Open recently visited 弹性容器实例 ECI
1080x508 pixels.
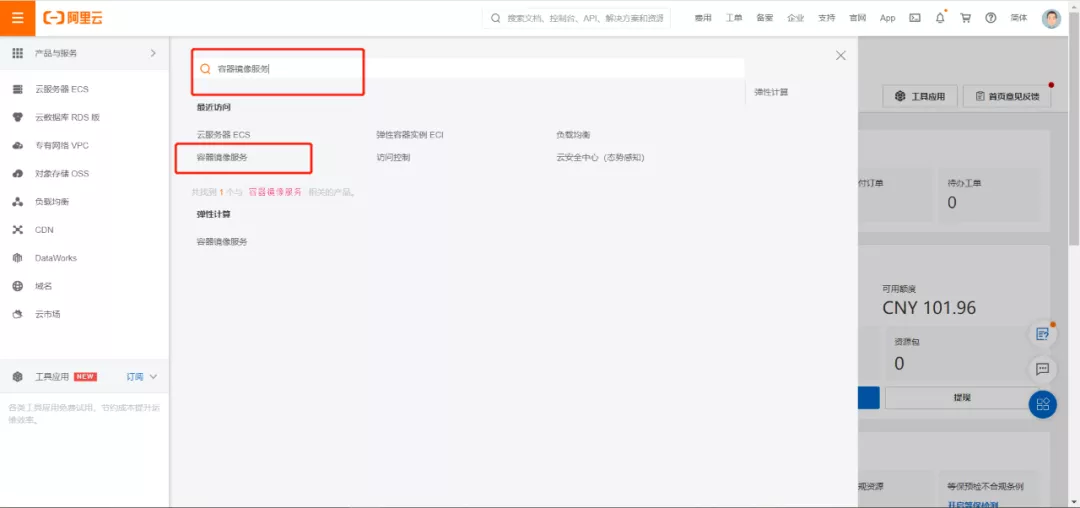(x=410, y=135)
